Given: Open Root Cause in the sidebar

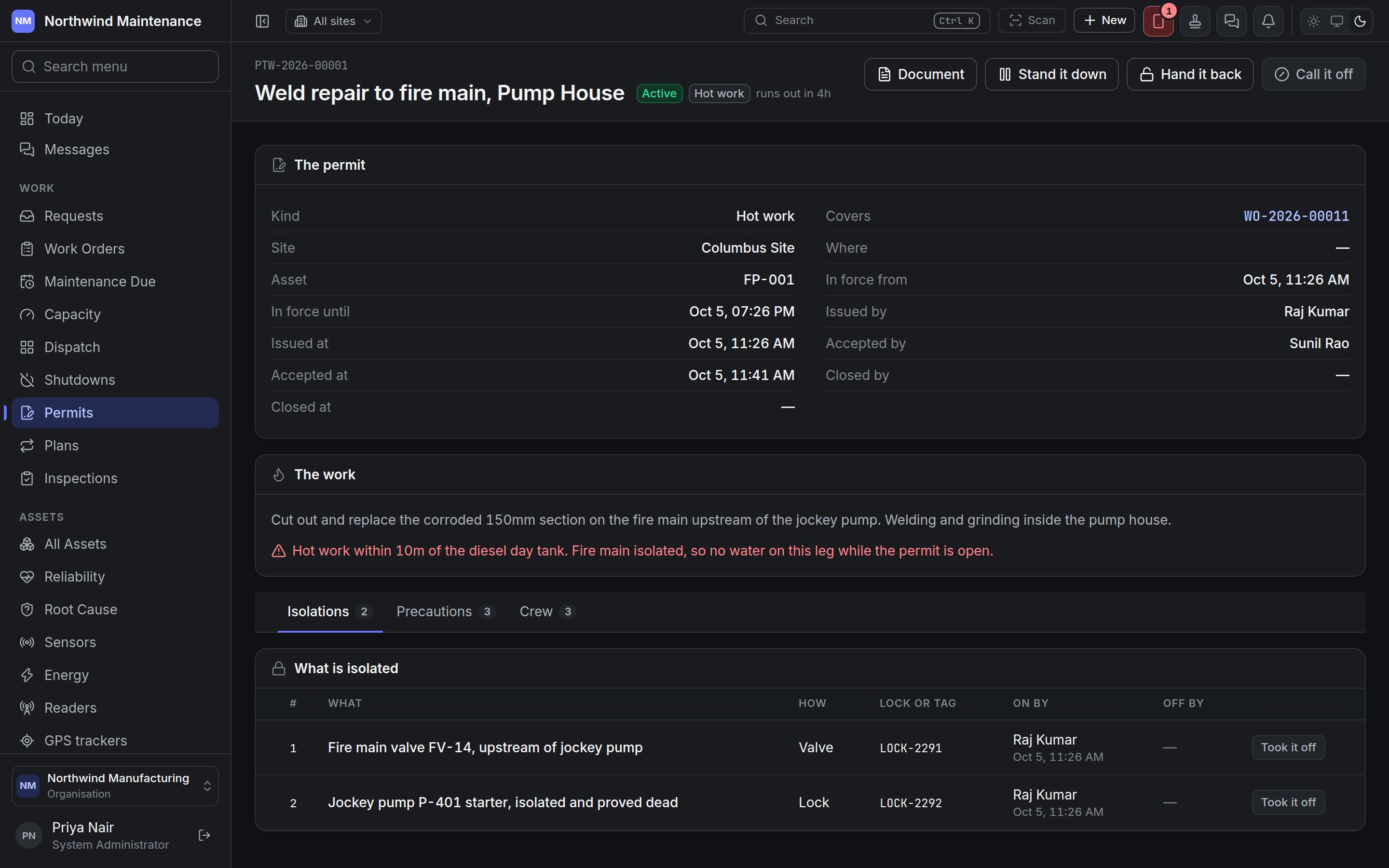Looking at the screenshot, I should click(x=115, y=609).
